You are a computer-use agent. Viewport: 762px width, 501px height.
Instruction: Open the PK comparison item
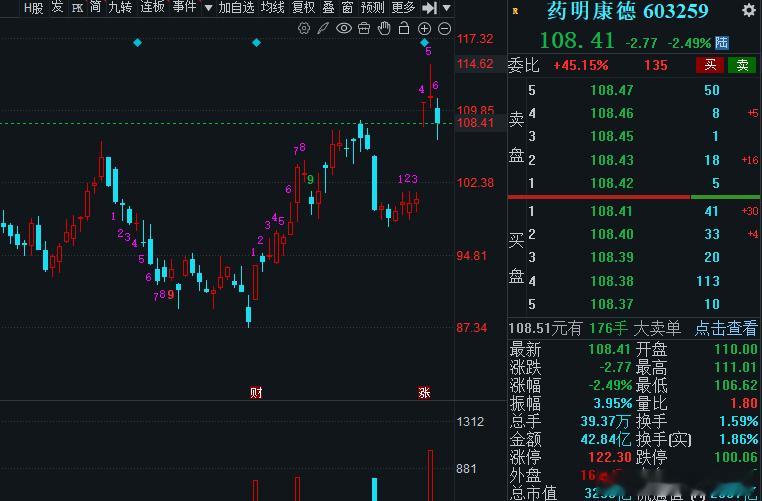pos(77,7)
